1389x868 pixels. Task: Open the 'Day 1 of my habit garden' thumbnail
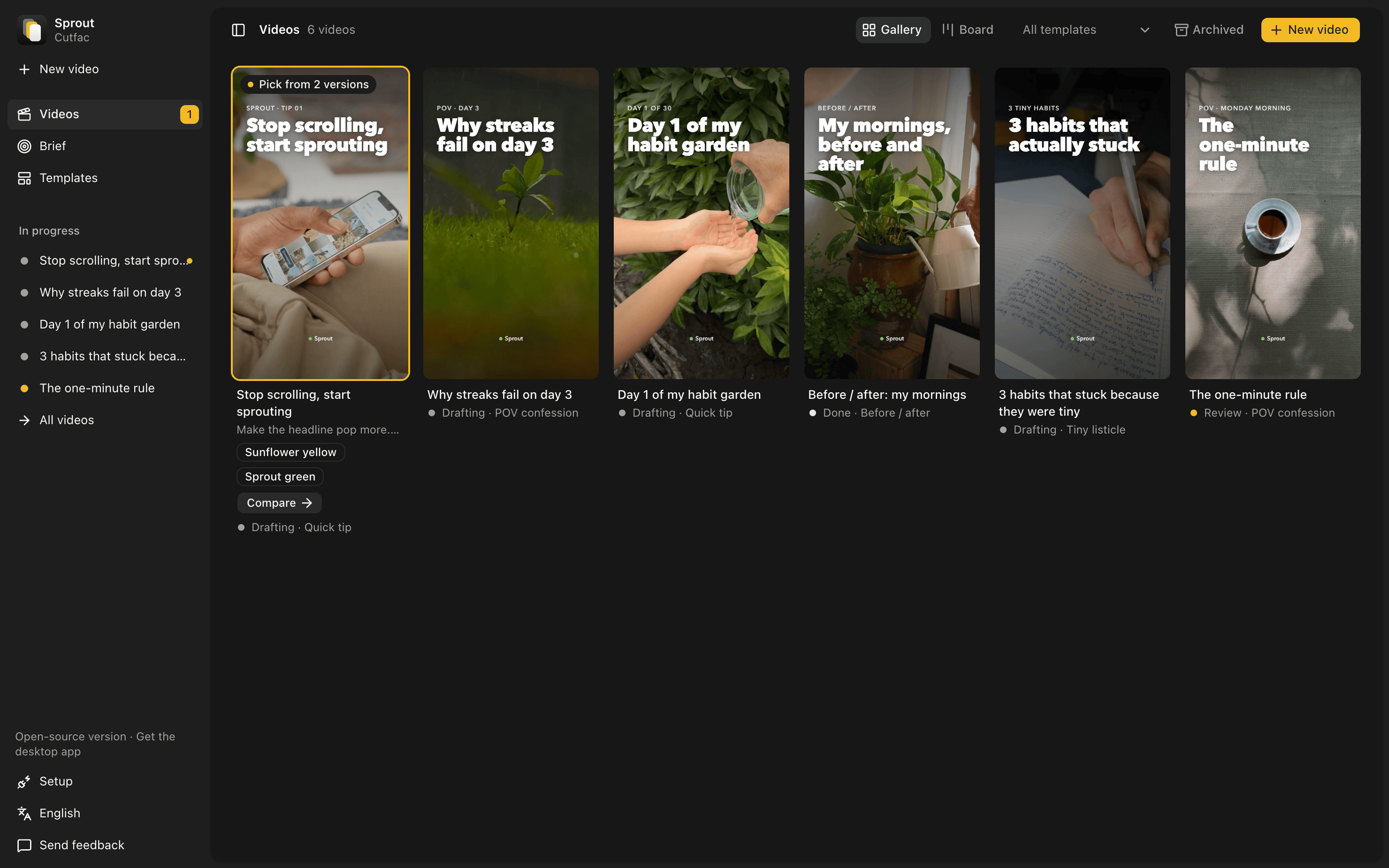[x=702, y=223]
